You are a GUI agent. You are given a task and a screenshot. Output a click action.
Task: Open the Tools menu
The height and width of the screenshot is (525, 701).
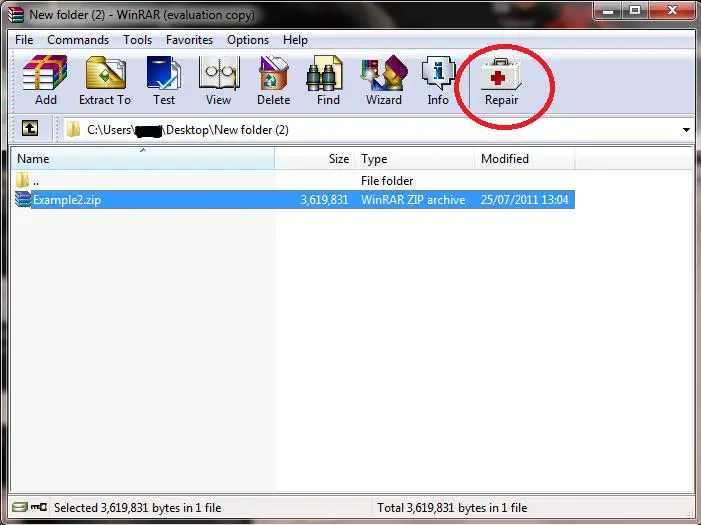pos(137,40)
